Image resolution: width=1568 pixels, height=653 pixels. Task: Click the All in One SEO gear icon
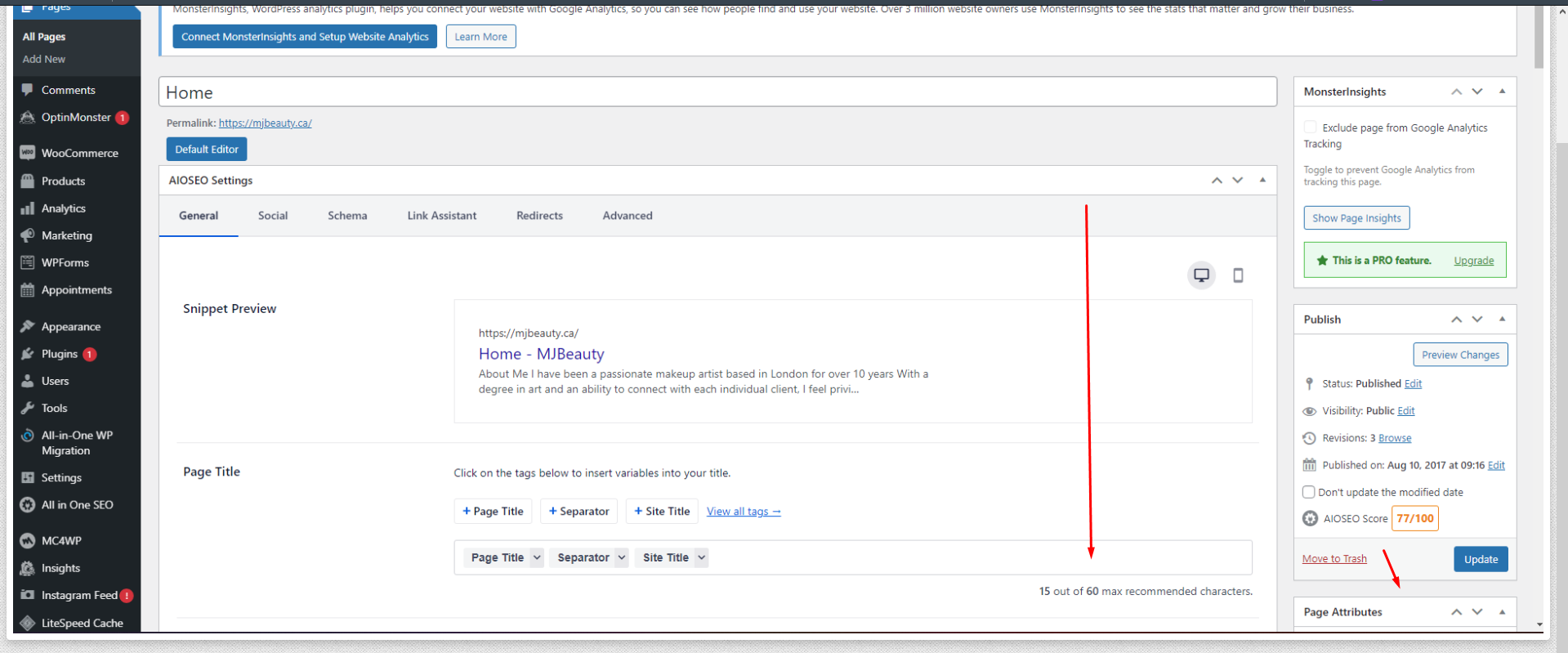[28, 505]
